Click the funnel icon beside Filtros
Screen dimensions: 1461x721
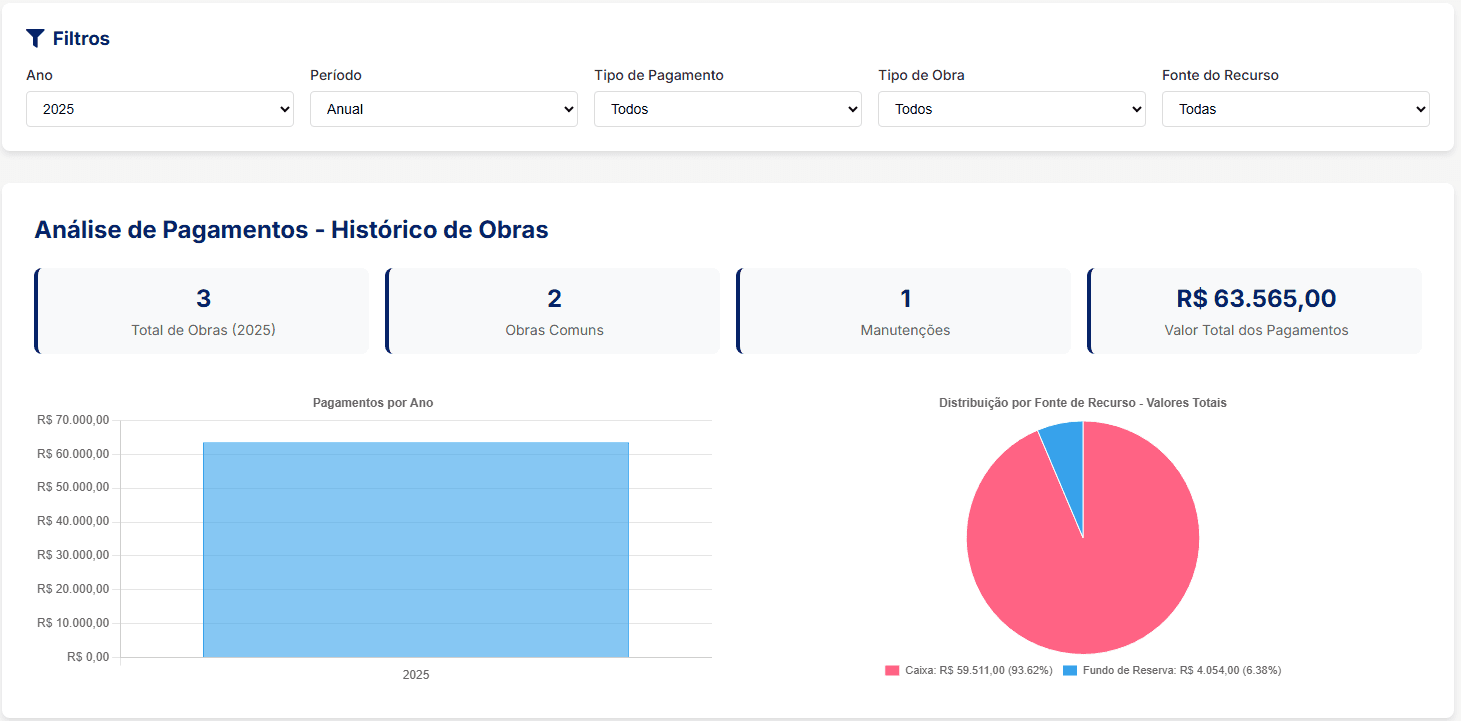pos(36,38)
